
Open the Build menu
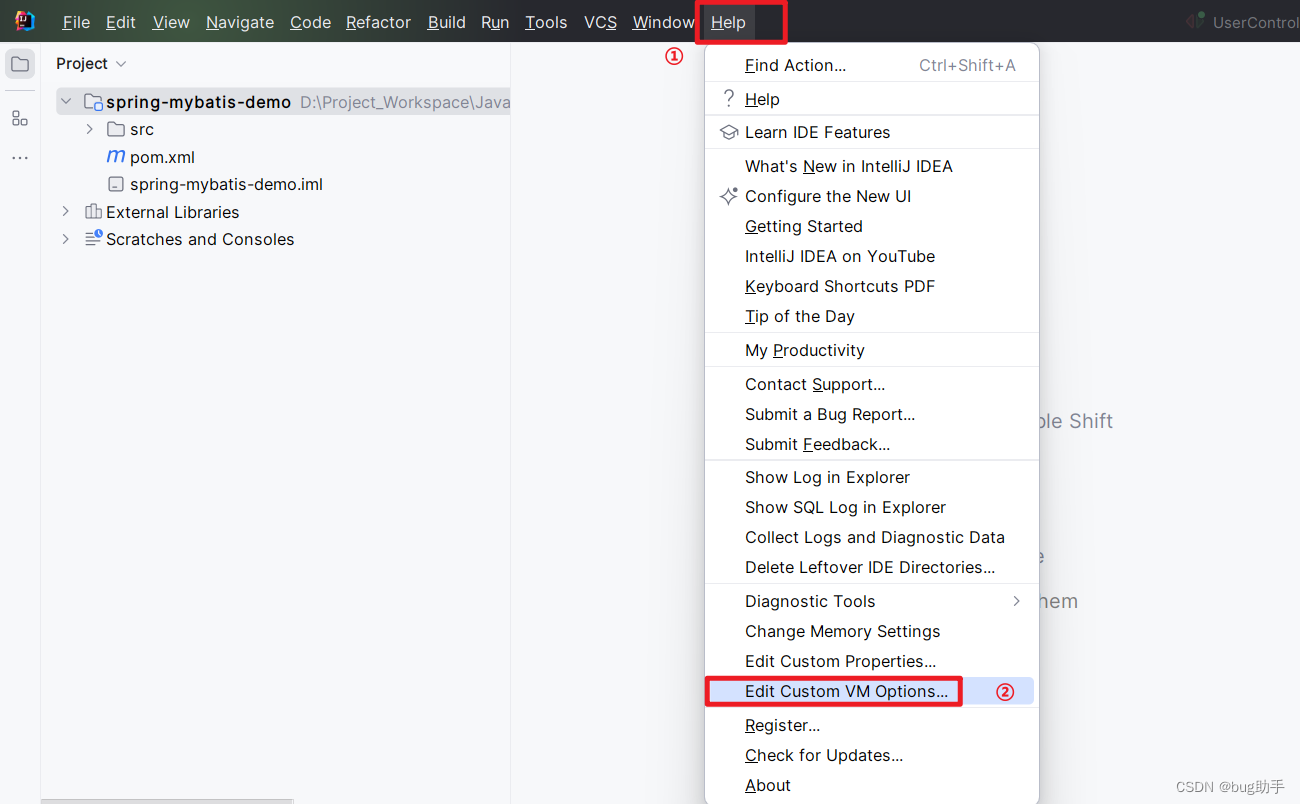pos(446,22)
